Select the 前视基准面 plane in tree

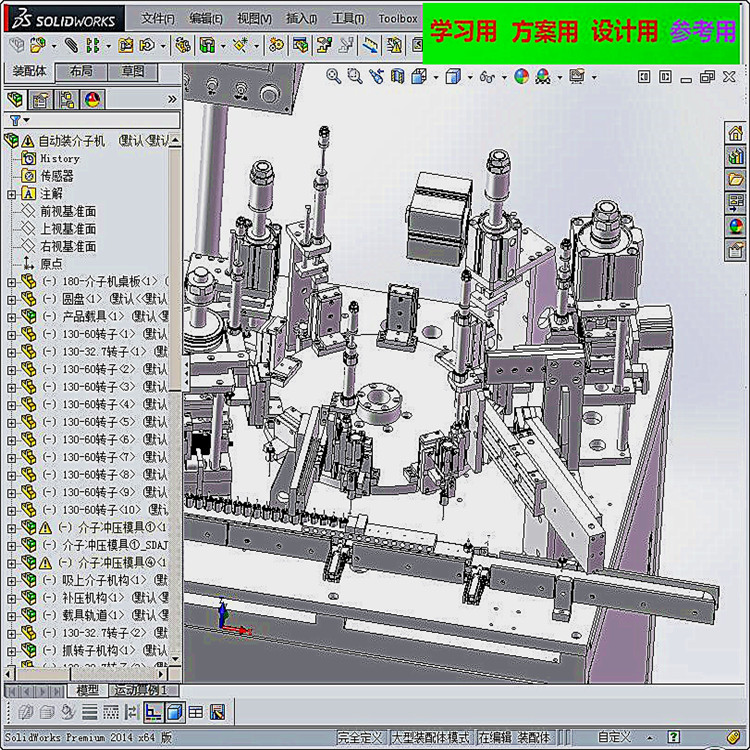67,211
